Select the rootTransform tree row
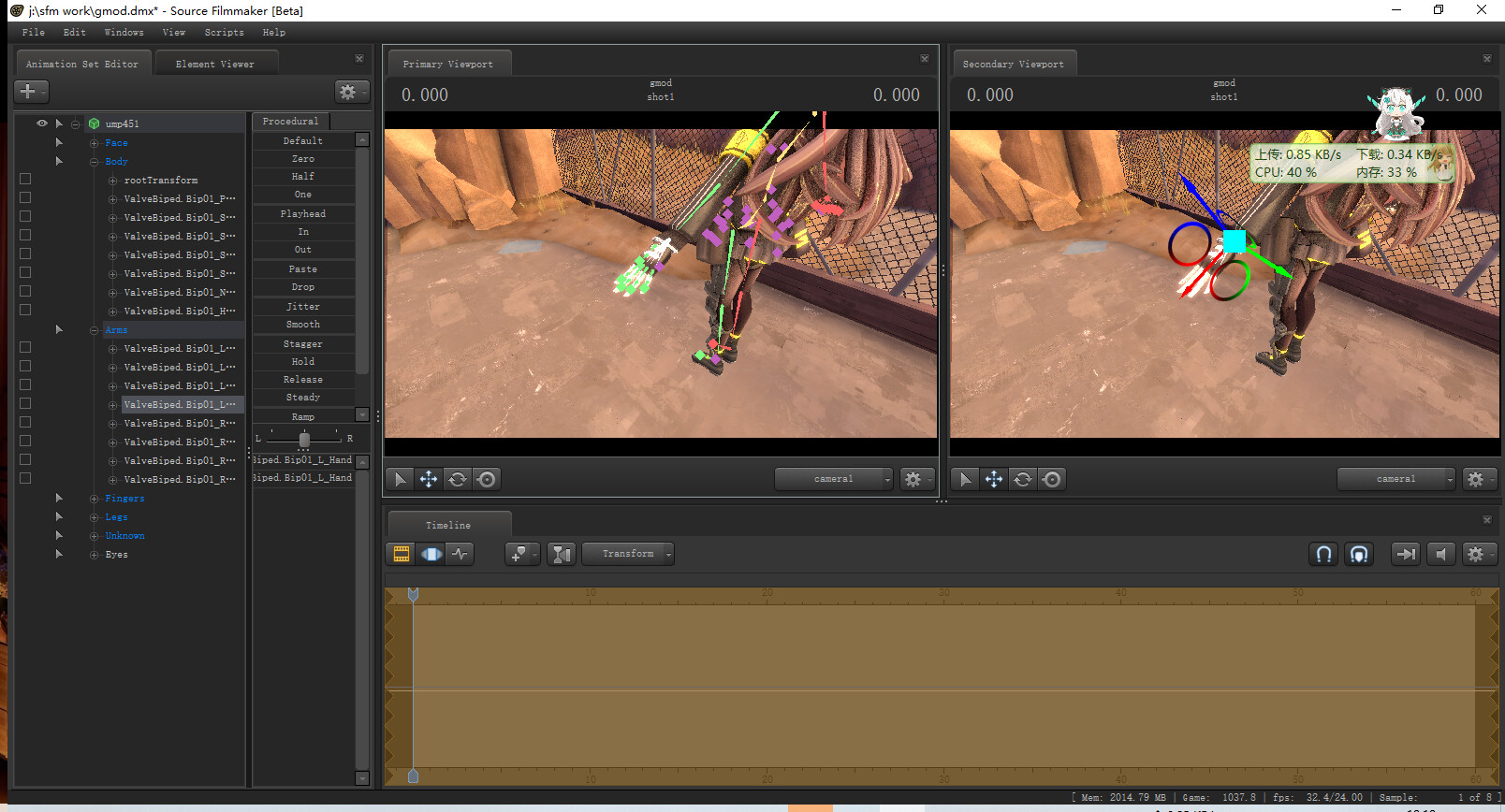 click(161, 180)
